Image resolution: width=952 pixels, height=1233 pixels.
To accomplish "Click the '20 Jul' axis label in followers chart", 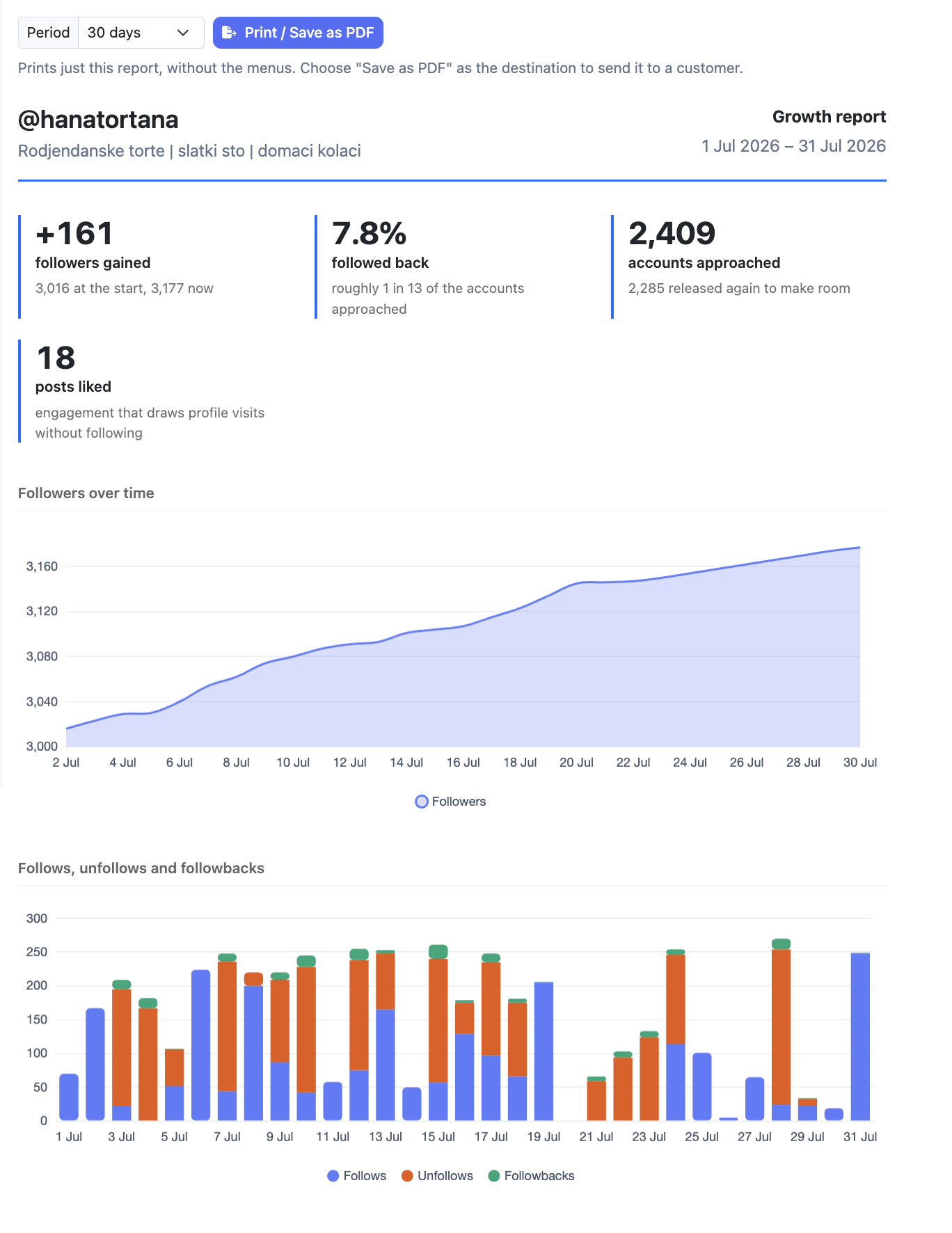I will pos(576,763).
